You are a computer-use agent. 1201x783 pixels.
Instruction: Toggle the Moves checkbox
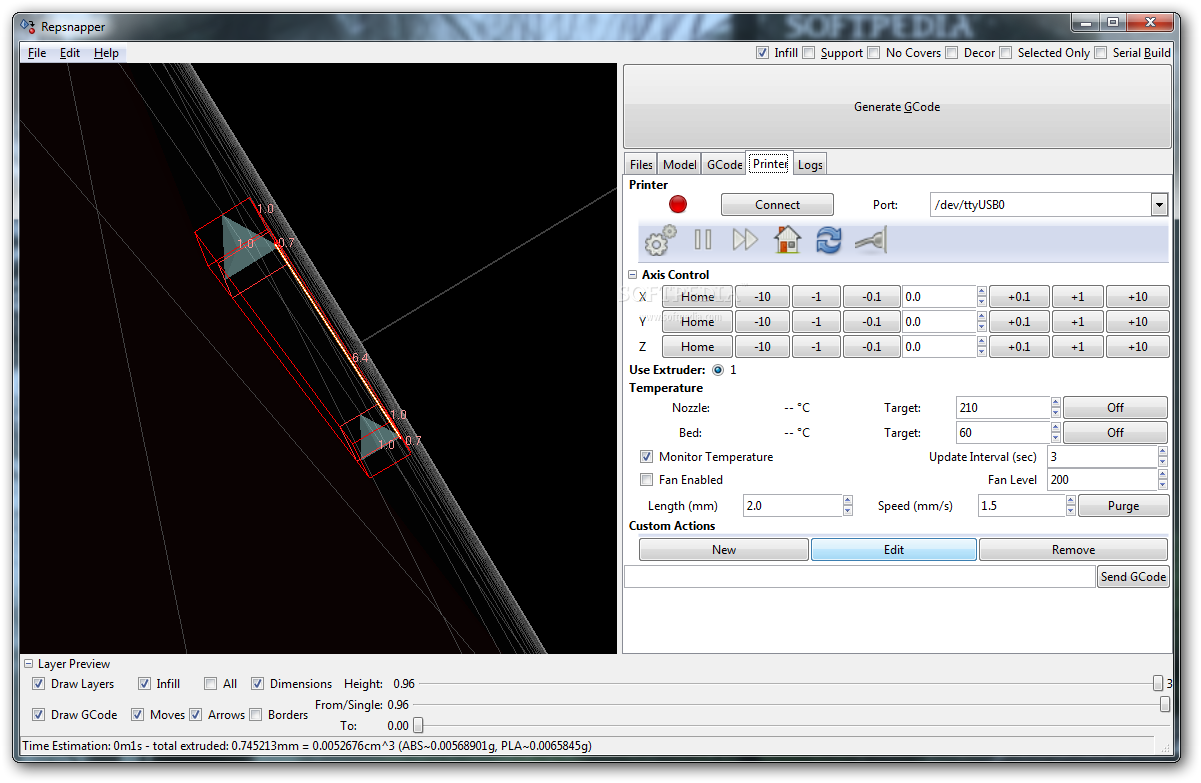click(138, 714)
